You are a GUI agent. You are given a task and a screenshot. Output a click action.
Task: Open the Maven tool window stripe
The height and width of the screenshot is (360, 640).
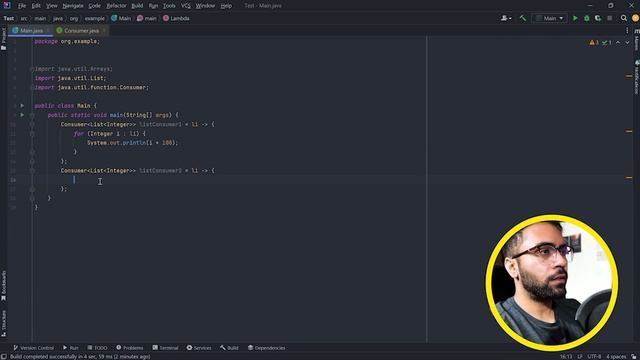(636, 40)
